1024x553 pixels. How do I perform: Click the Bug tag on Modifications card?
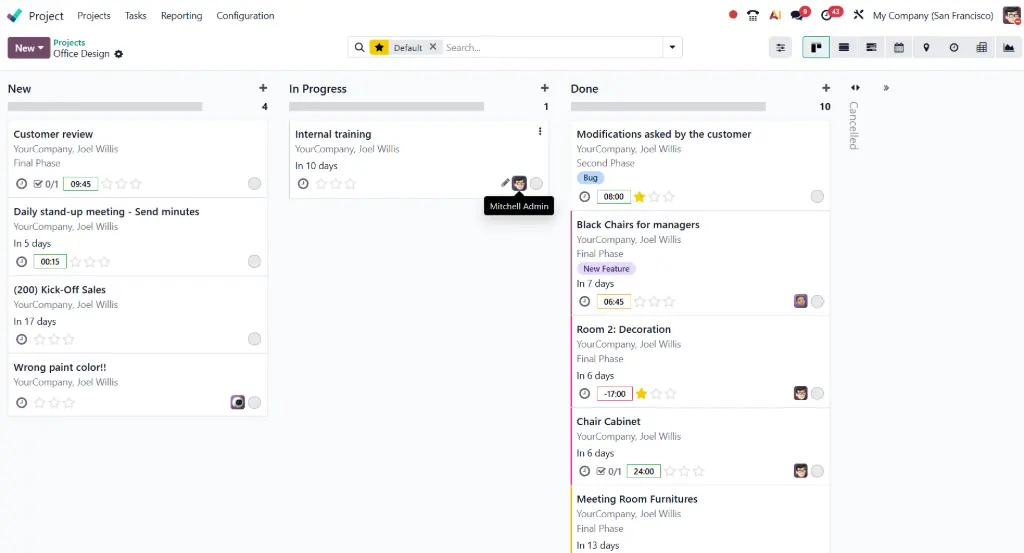click(590, 178)
